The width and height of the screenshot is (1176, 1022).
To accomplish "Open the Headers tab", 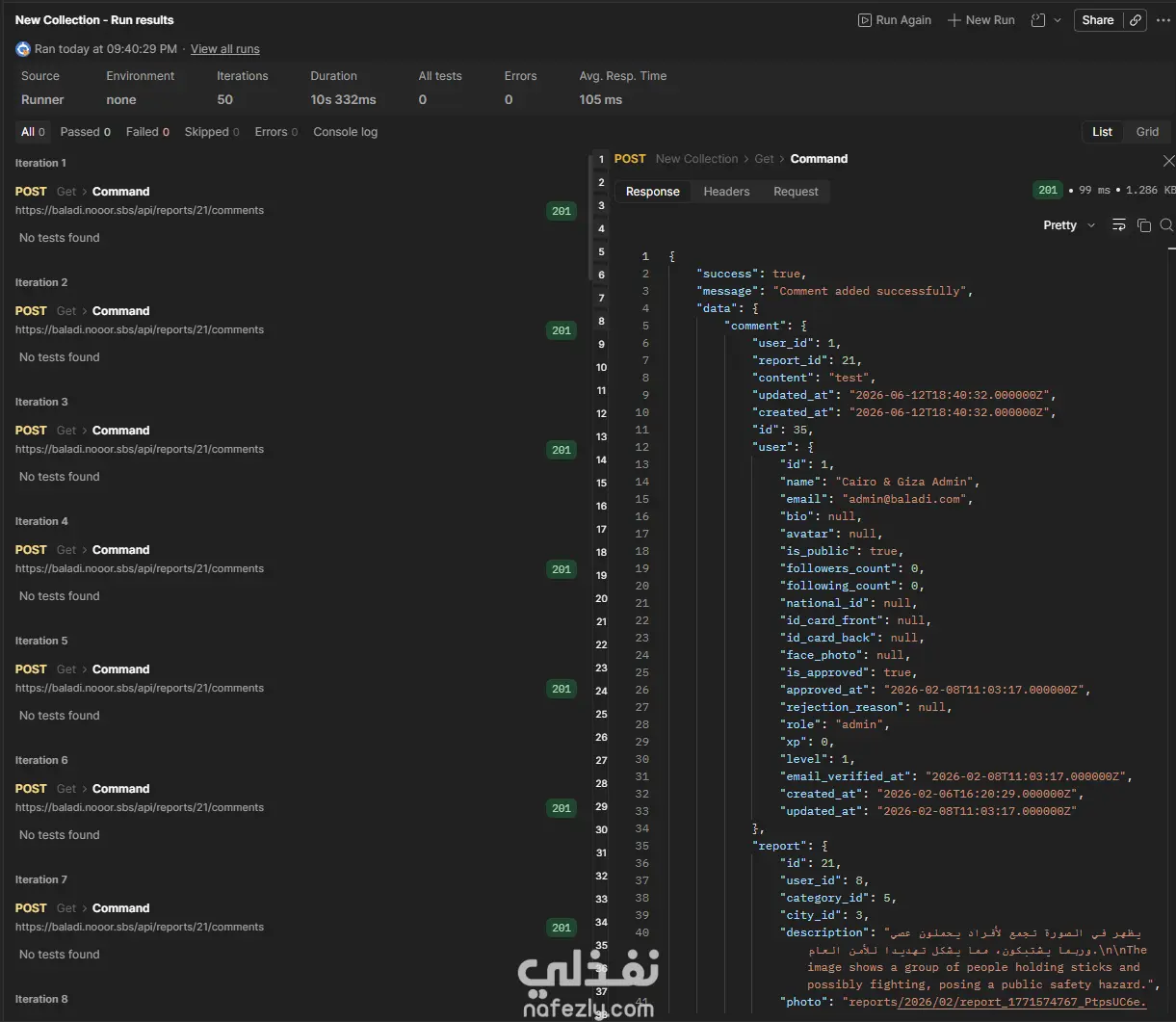I will click(x=726, y=192).
